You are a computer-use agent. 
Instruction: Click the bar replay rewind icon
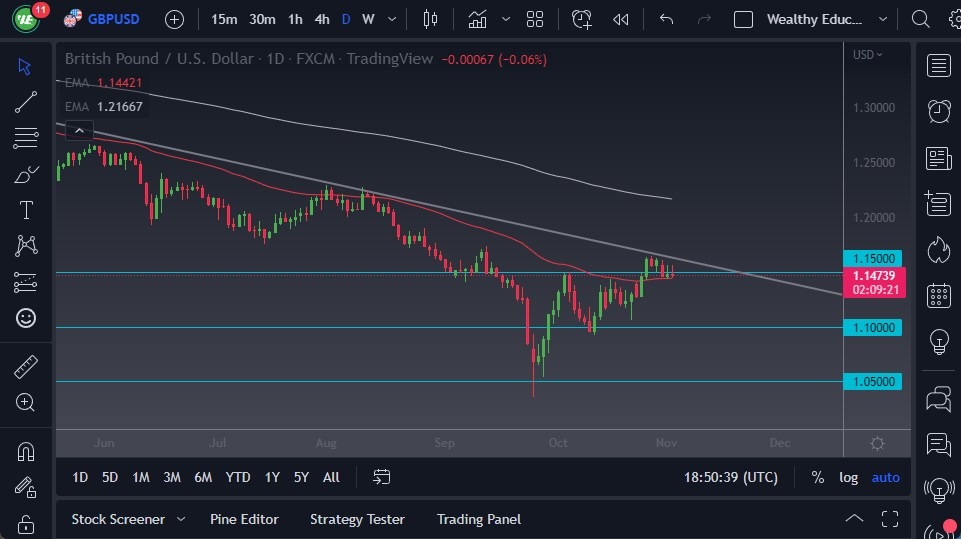(x=621, y=19)
